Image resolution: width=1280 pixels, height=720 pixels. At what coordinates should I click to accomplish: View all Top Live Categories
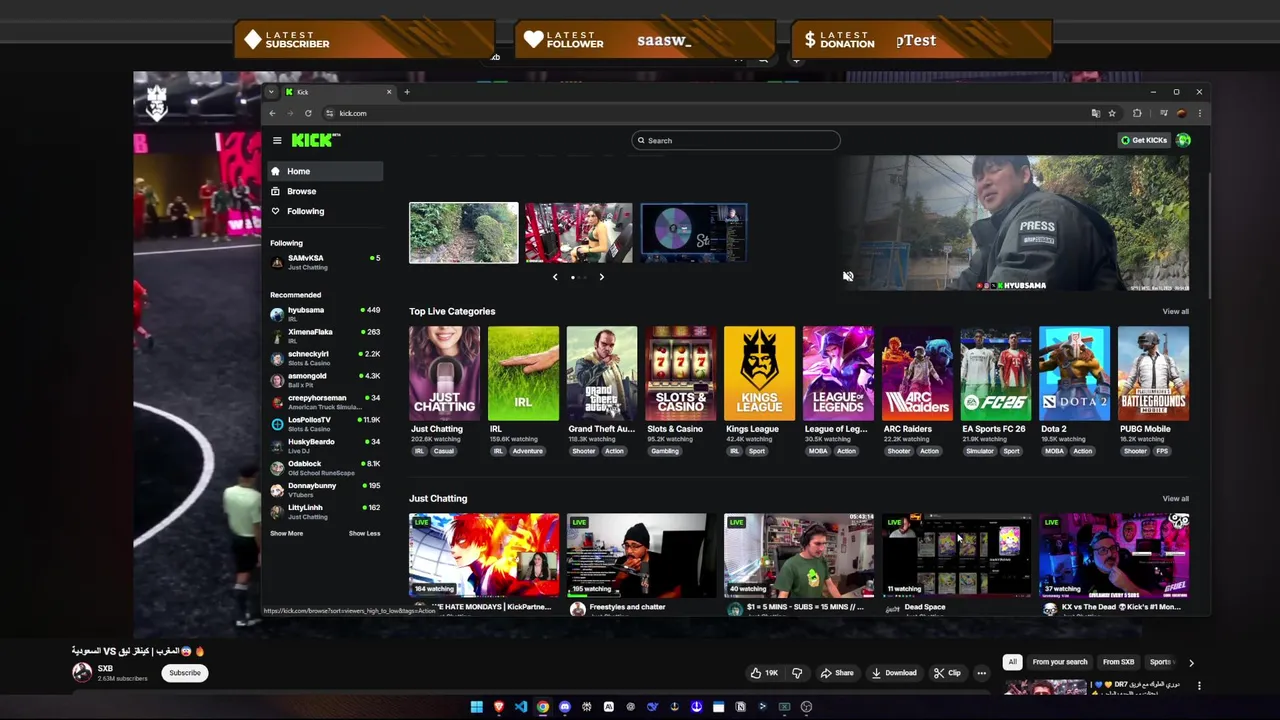(x=1175, y=312)
